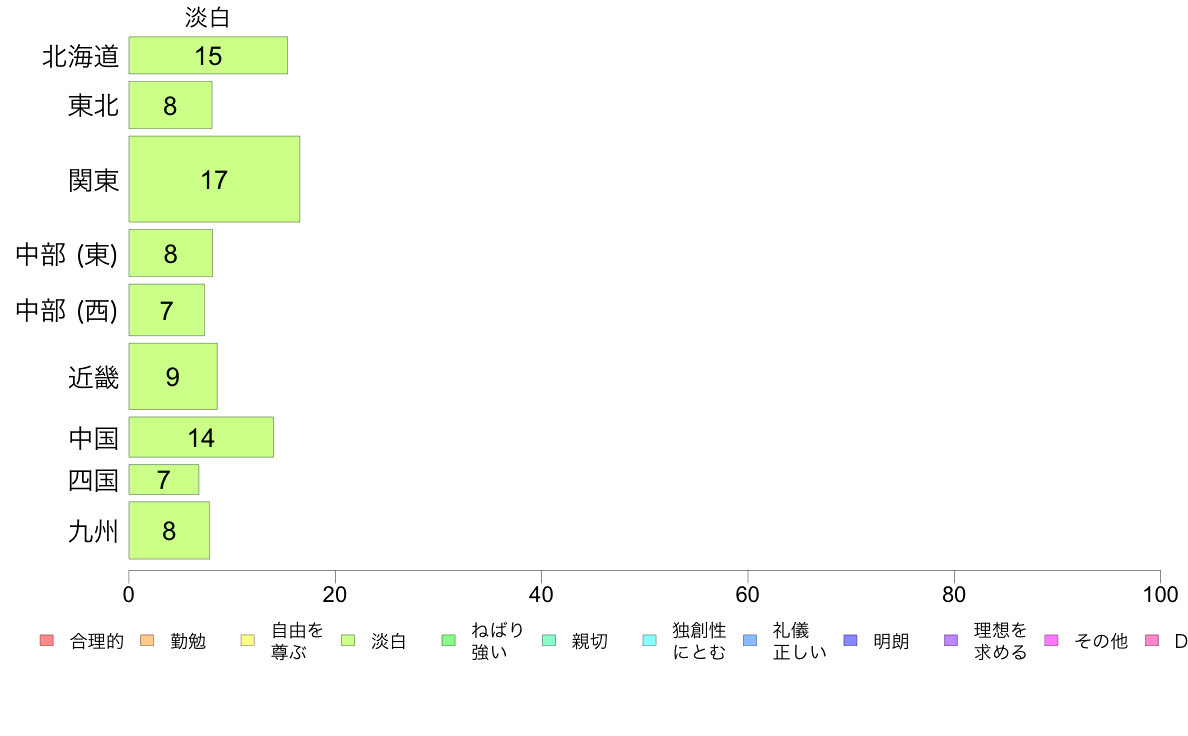Click the 合理的 red legend swatch
The image size is (1188, 736).
coord(47,640)
